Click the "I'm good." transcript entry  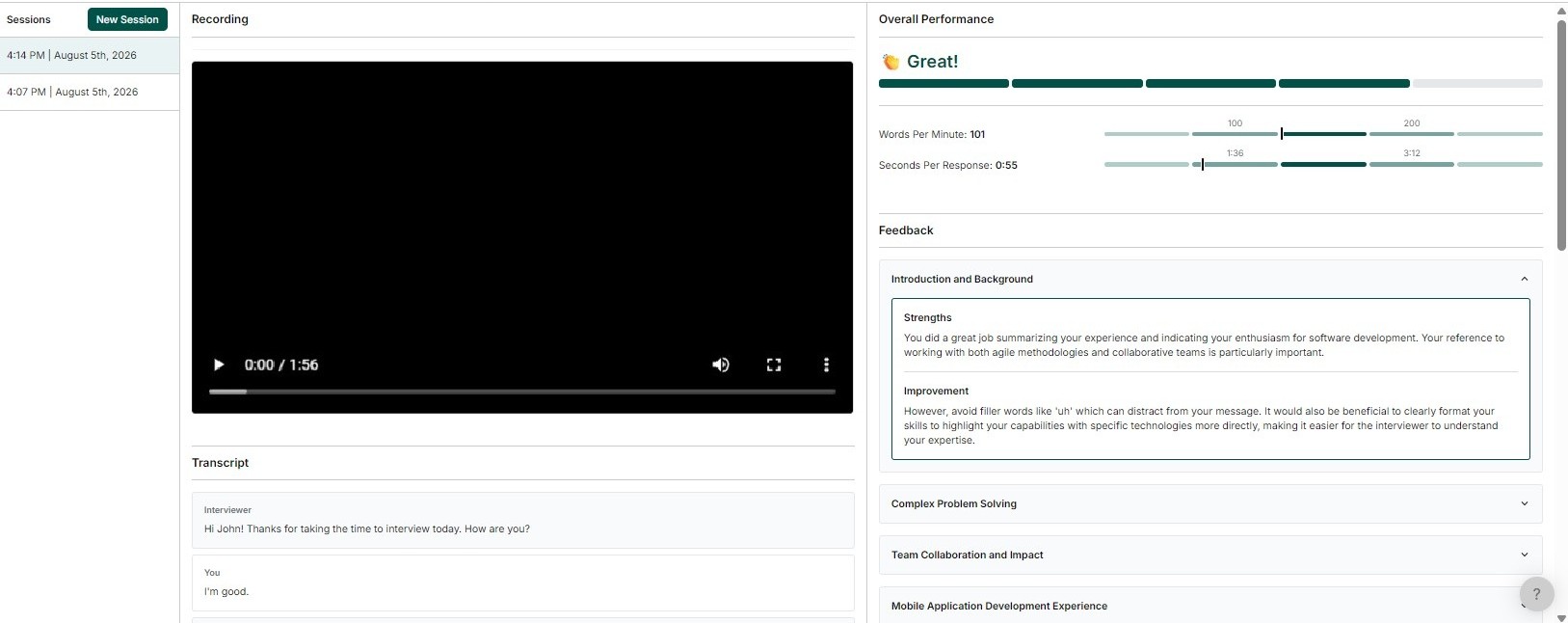(x=522, y=582)
